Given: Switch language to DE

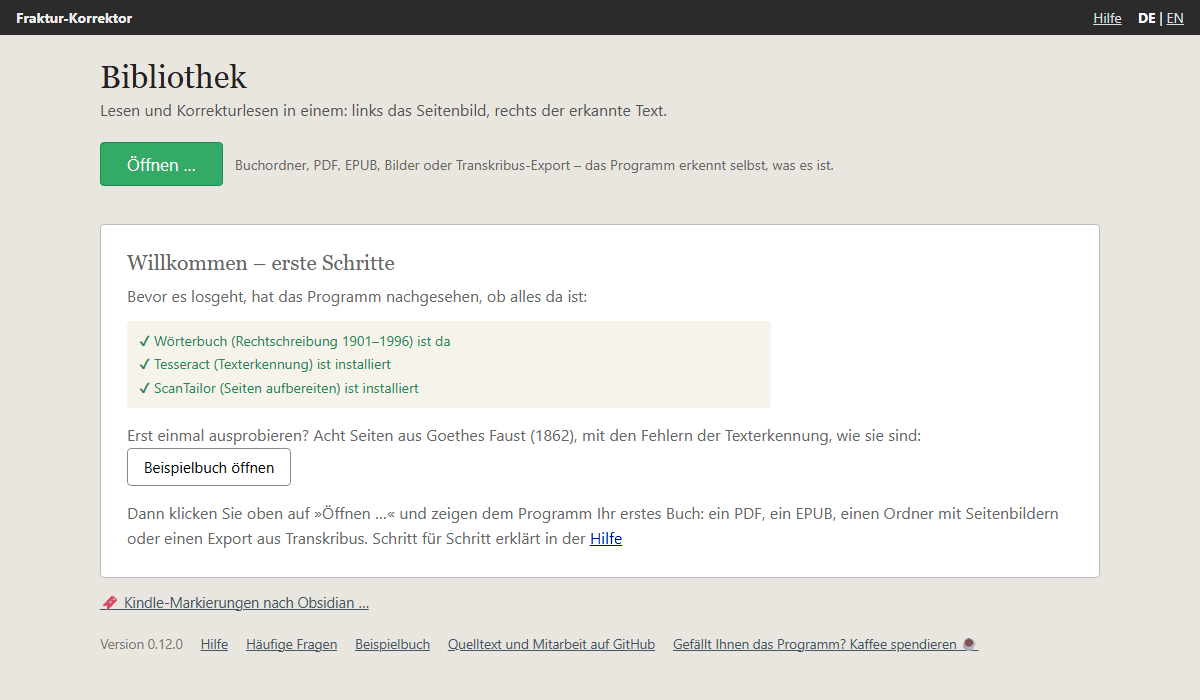Looking at the screenshot, I should [x=1146, y=18].
